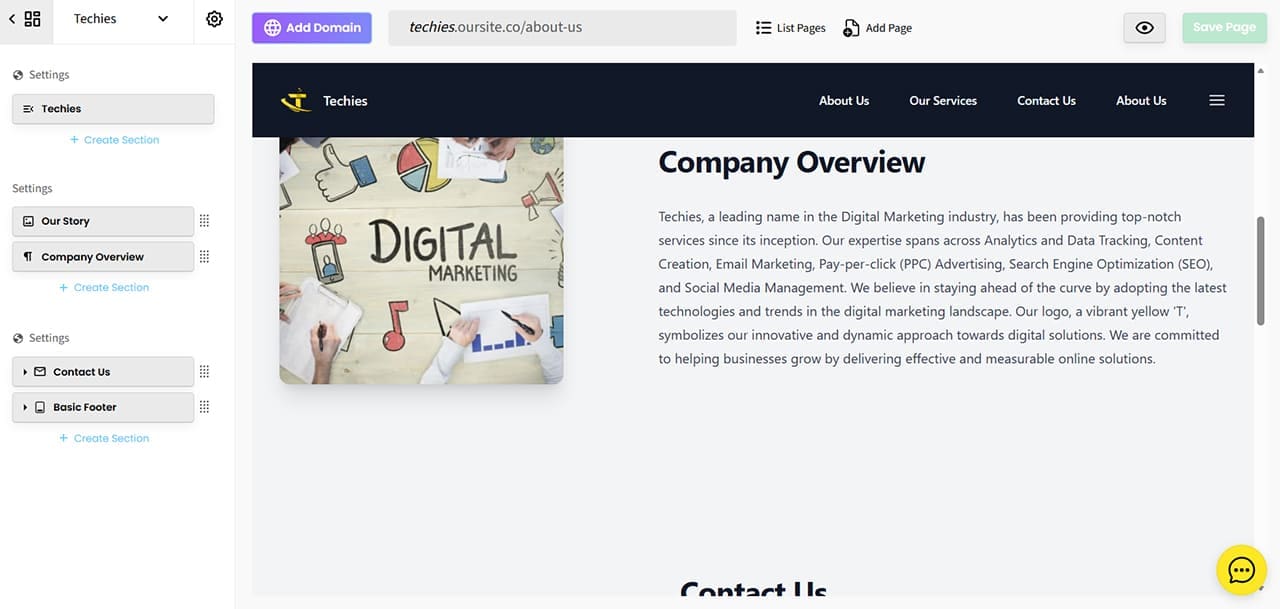Open Settings above the Techies sidebar item

(41, 75)
